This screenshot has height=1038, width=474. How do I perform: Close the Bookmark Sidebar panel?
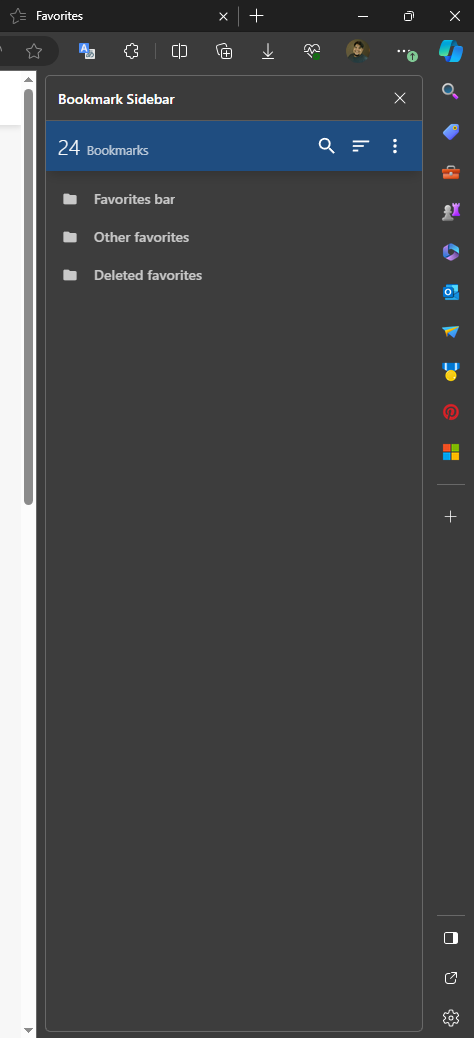pos(400,98)
